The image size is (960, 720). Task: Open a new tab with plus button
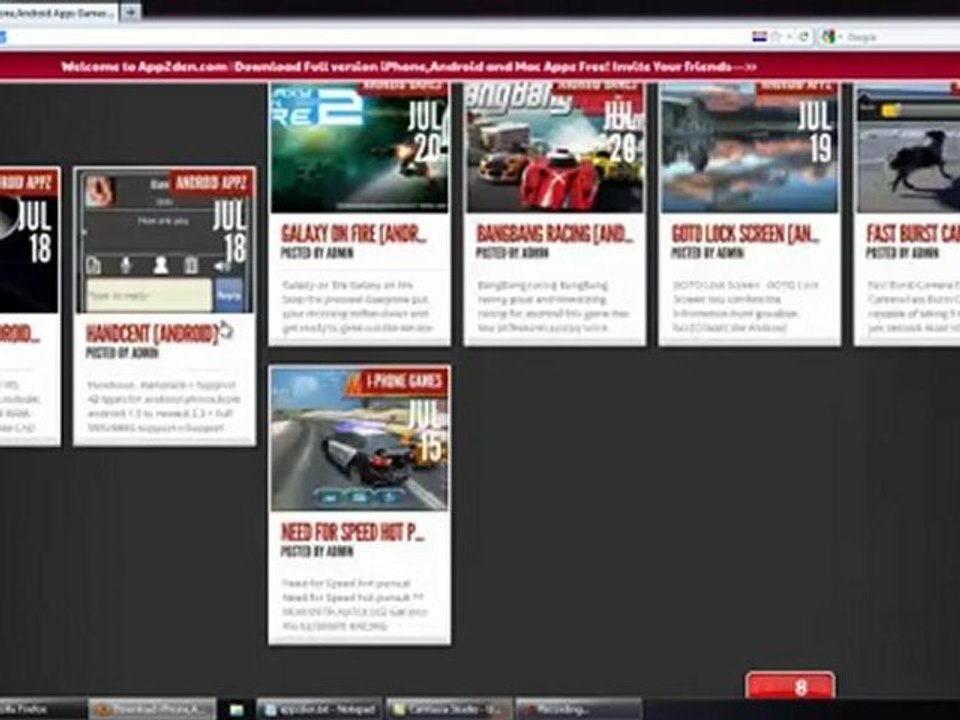tap(130, 12)
